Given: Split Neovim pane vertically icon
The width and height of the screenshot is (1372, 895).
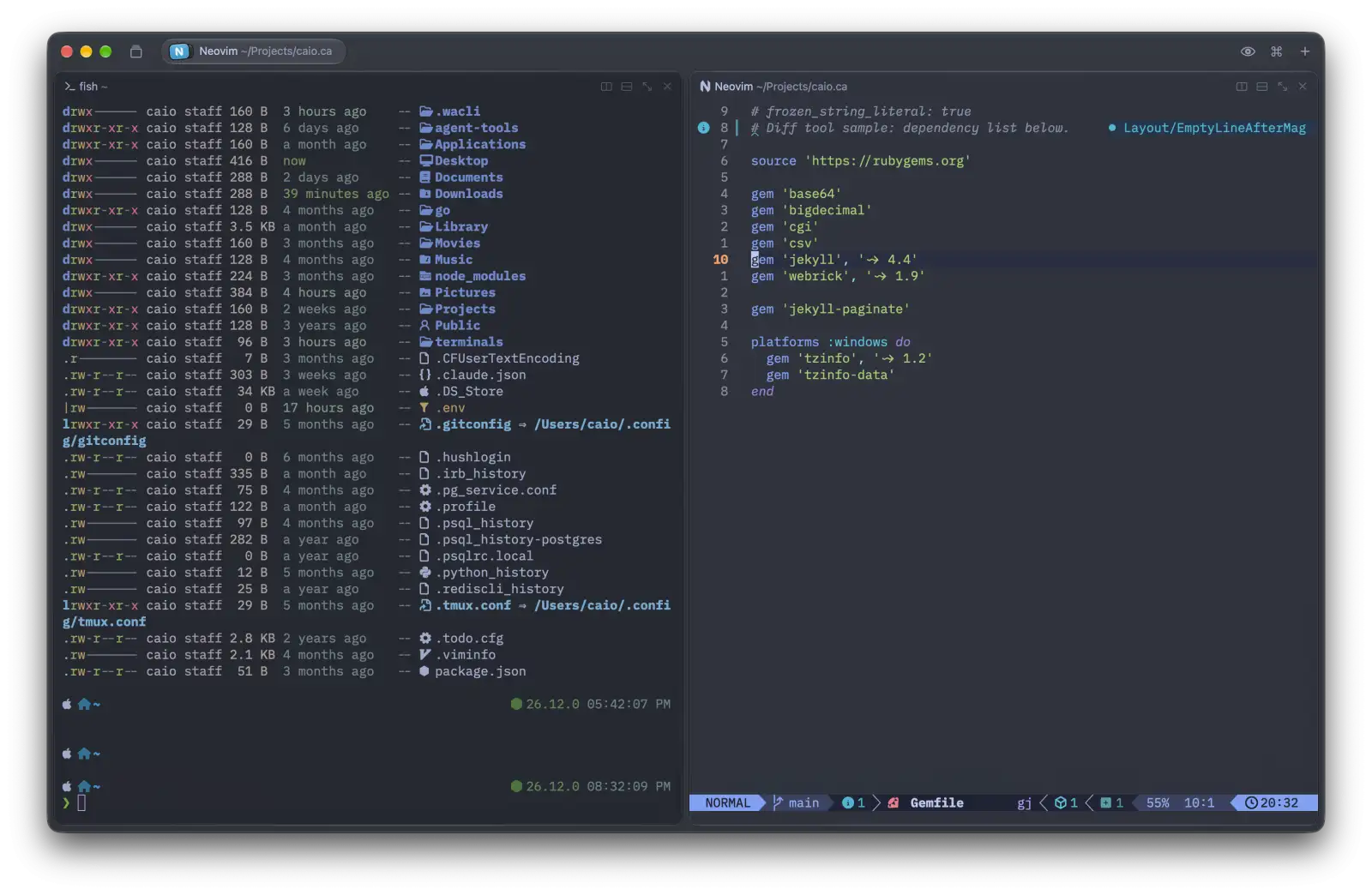Looking at the screenshot, I should 1241,87.
